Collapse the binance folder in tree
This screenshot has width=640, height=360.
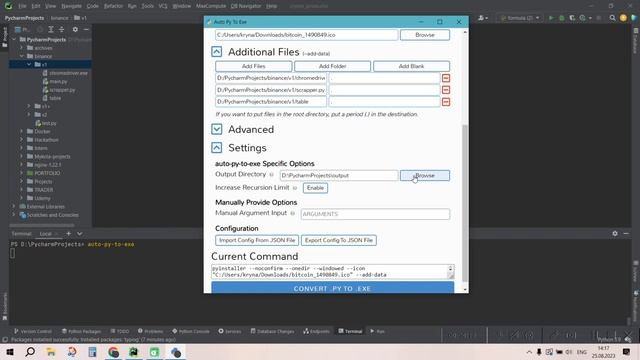tap(22, 56)
